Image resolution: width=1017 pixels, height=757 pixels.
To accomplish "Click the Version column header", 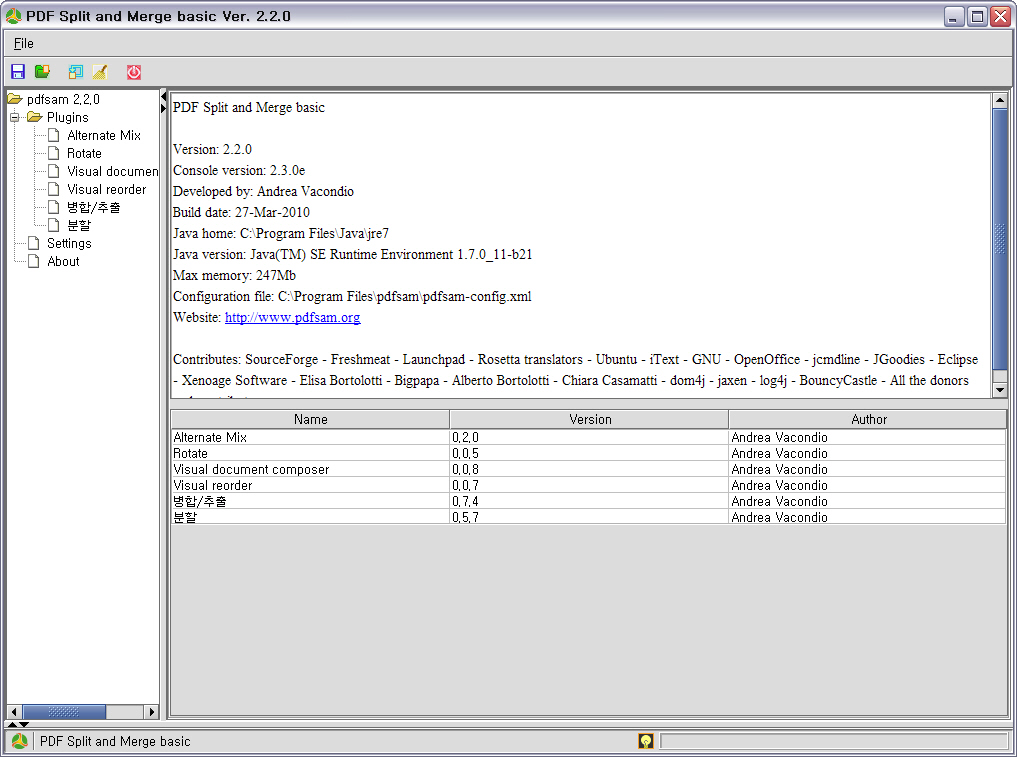I will (x=589, y=419).
